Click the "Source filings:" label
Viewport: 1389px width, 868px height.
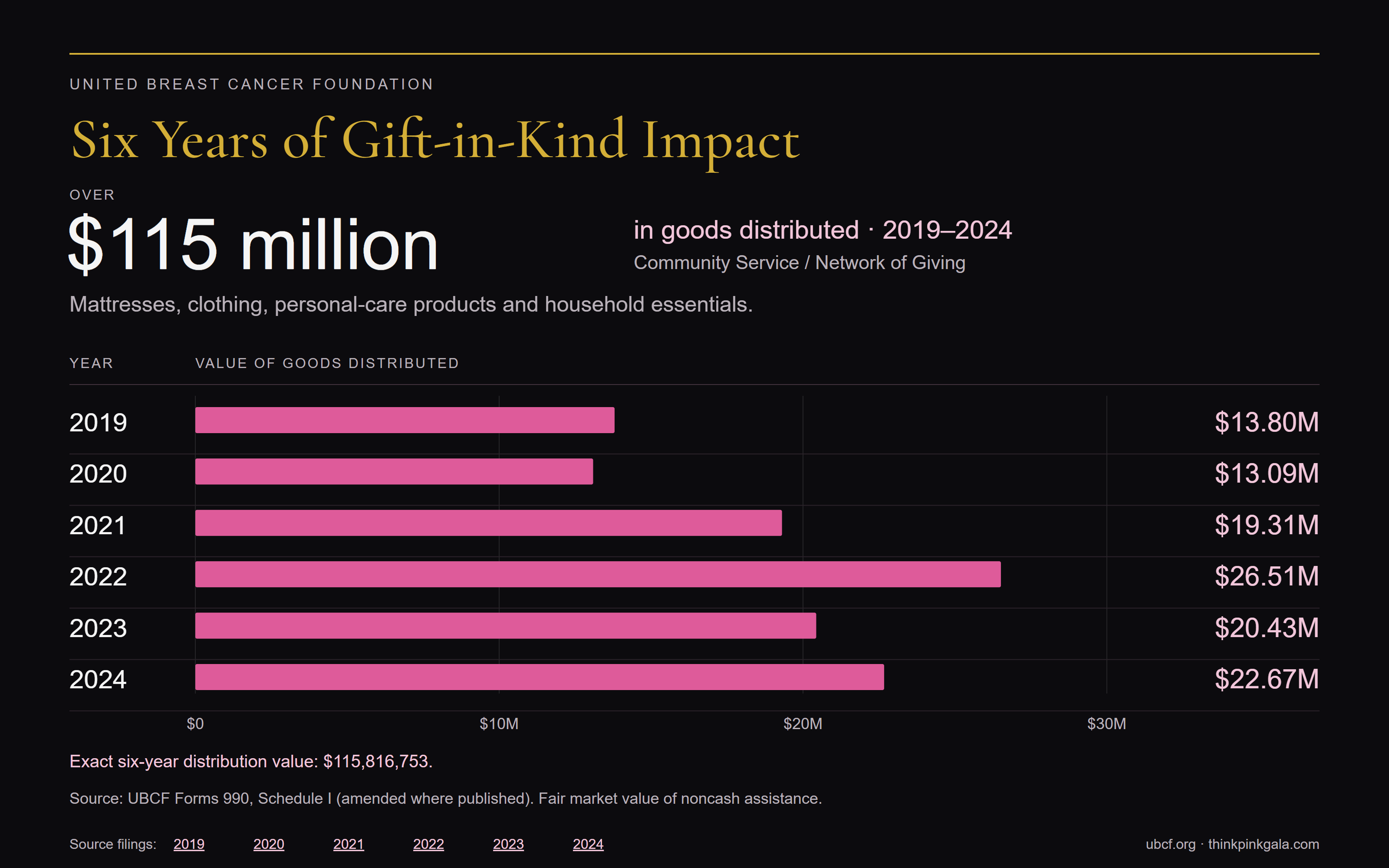pyautogui.click(x=112, y=844)
